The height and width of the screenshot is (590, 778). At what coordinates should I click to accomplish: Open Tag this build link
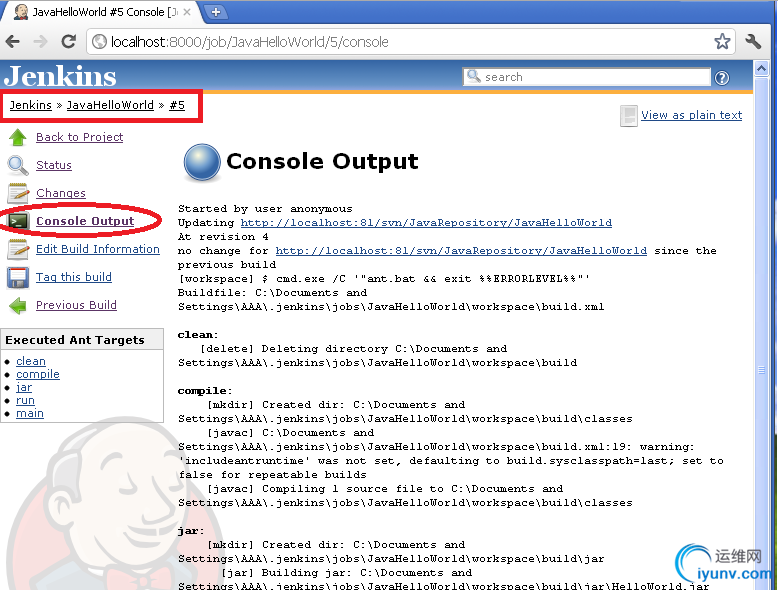73,277
